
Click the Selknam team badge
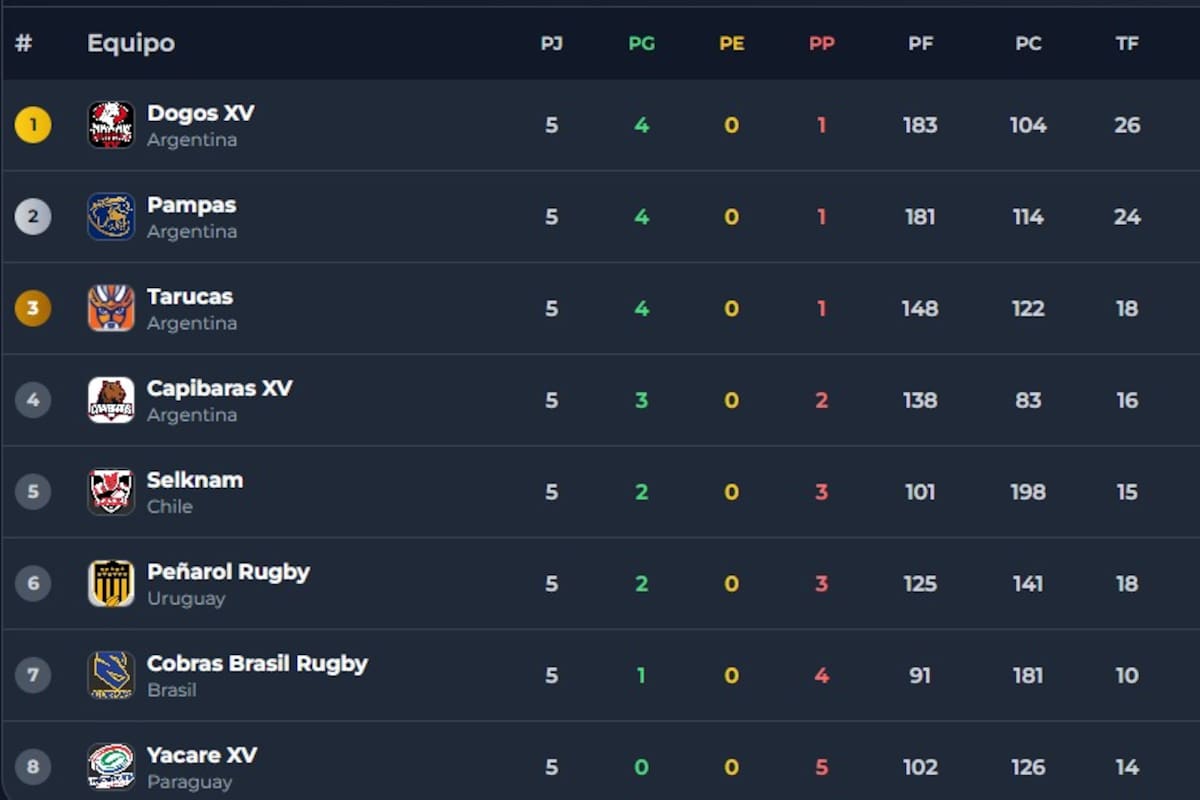111,491
